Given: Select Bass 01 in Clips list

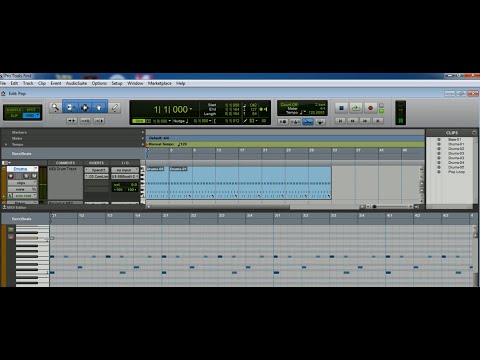Looking at the screenshot, I should click(454, 139).
